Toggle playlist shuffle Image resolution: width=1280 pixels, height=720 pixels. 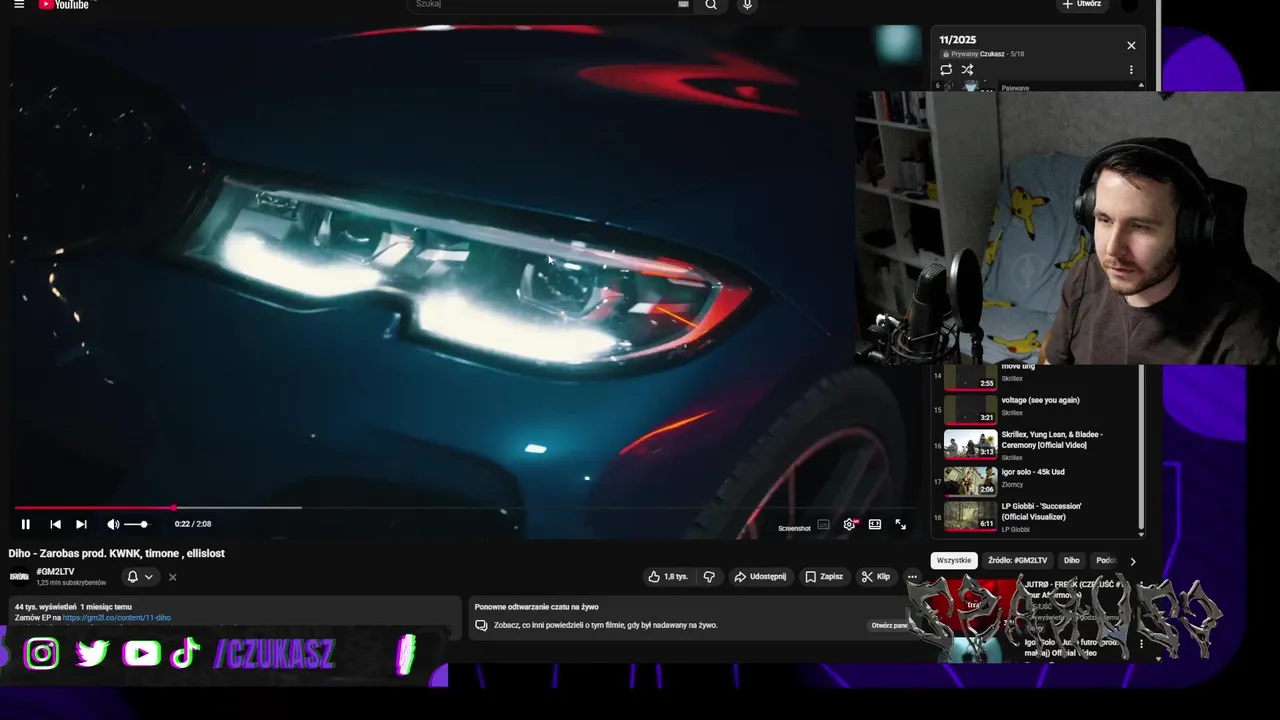tap(967, 70)
